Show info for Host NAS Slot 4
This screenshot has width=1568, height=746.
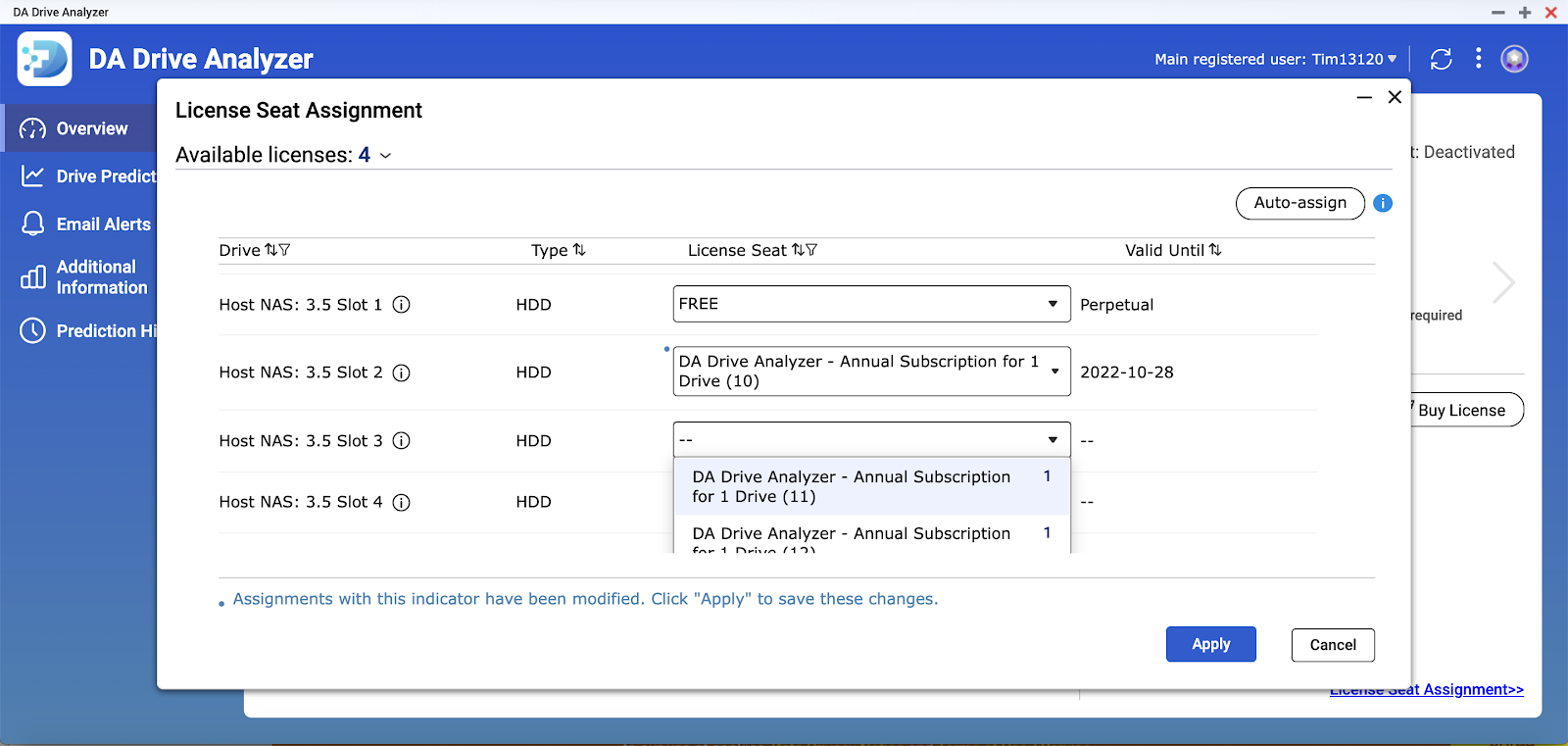[401, 502]
